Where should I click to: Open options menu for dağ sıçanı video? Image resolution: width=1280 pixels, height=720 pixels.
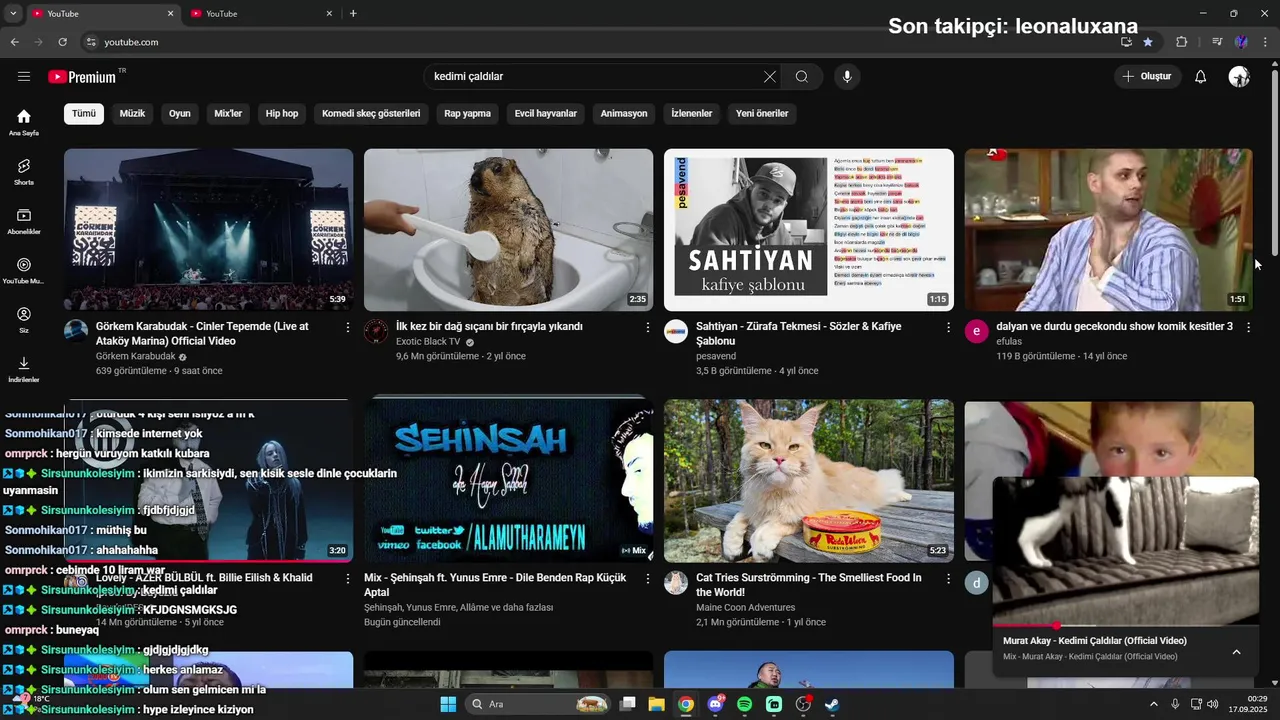pos(648,327)
